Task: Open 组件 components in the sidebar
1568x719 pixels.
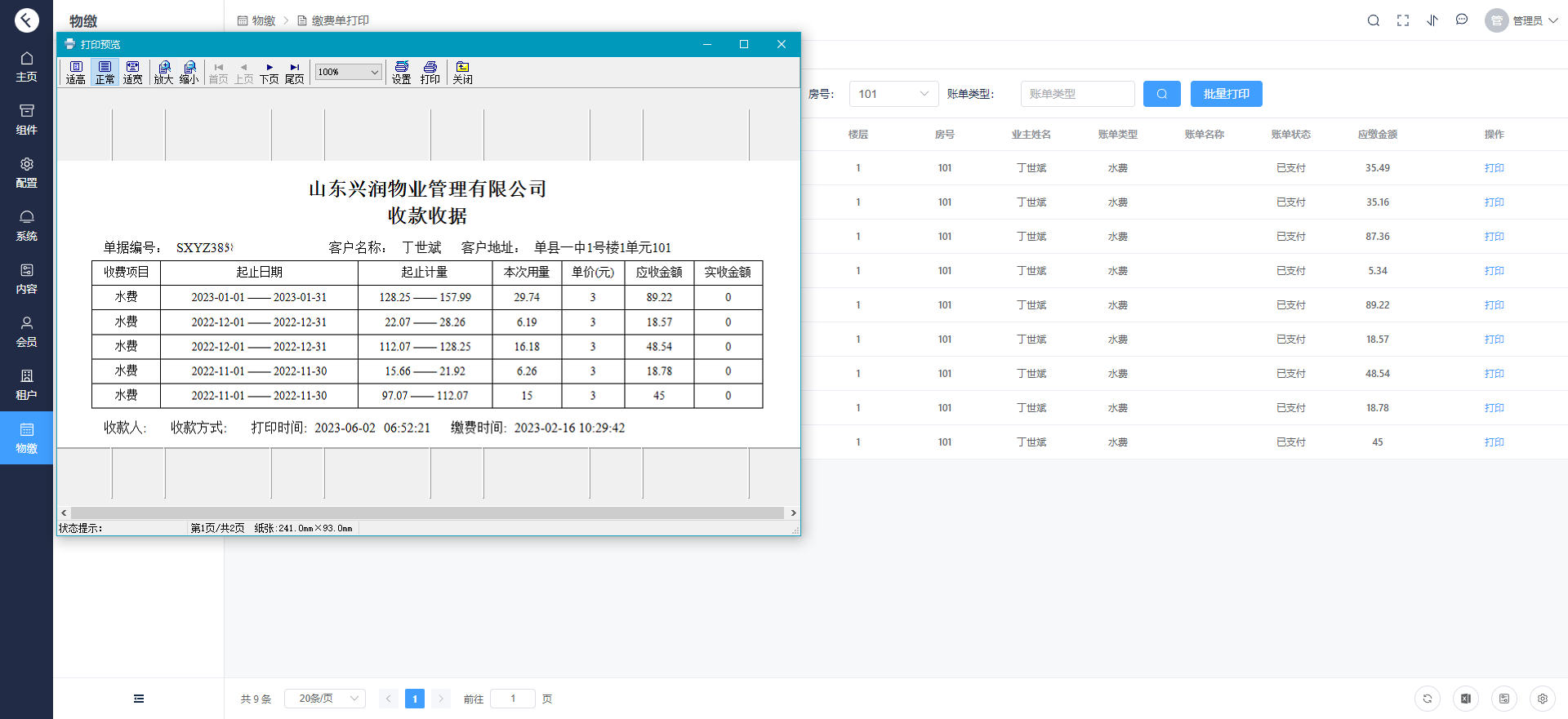Action: click(x=26, y=119)
